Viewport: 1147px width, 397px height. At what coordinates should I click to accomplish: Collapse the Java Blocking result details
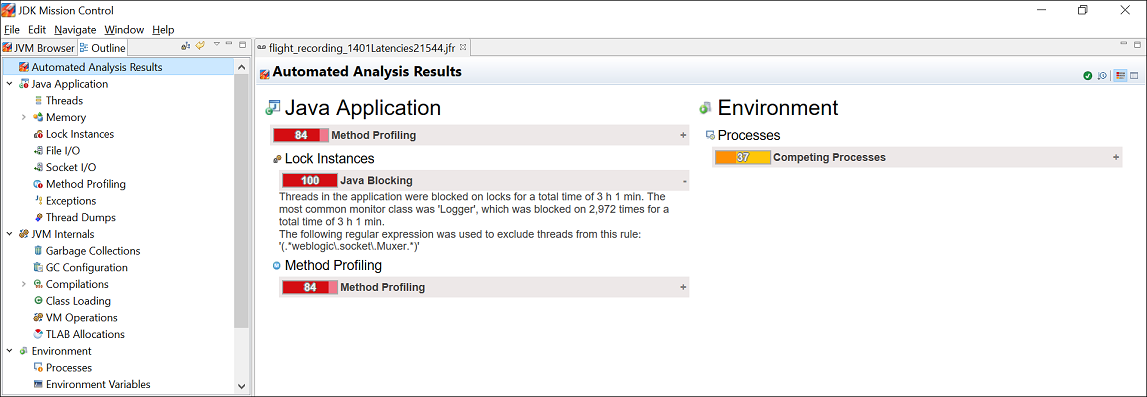pyautogui.click(x=684, y=181)
